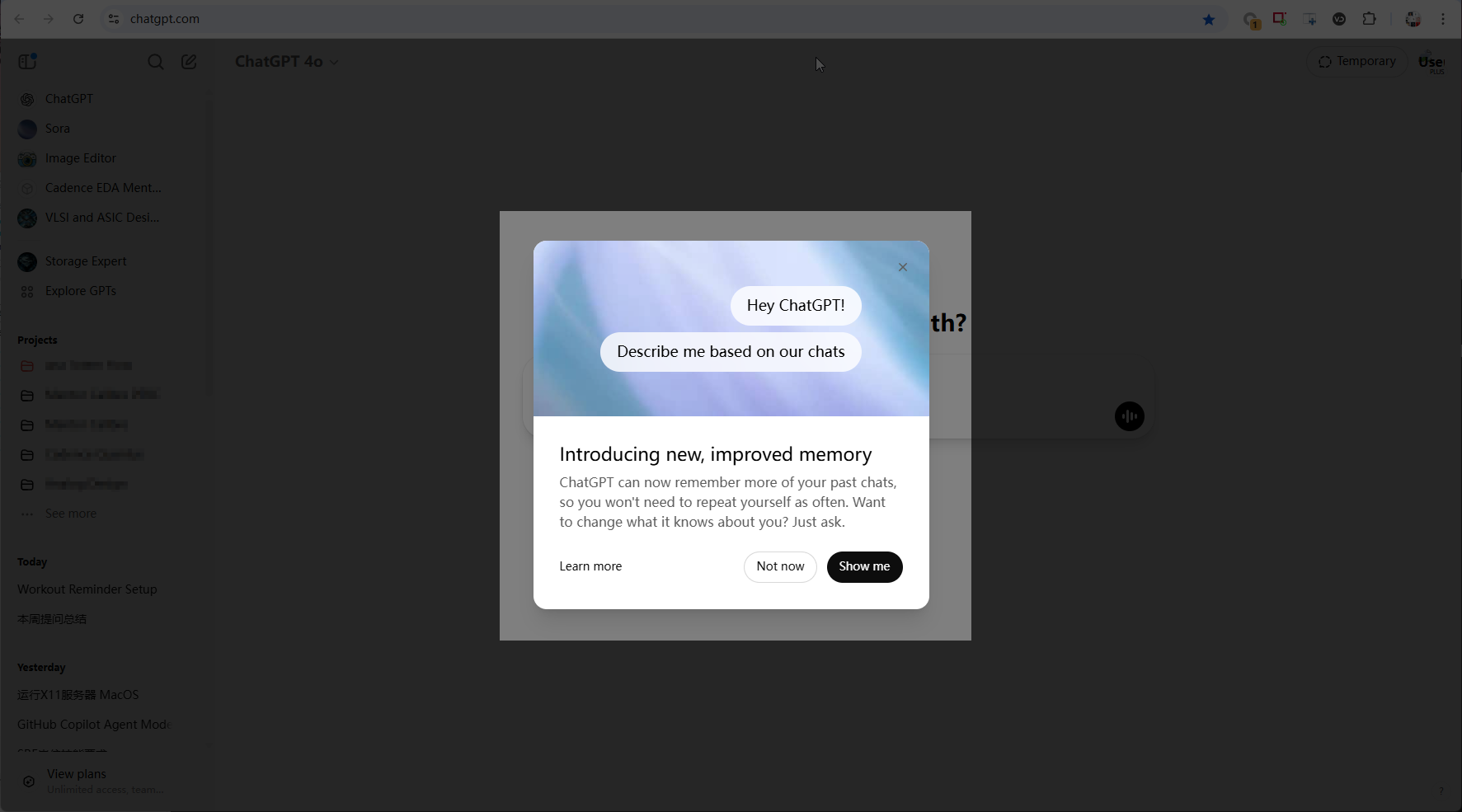Click the Show me button

pos(864,566)
